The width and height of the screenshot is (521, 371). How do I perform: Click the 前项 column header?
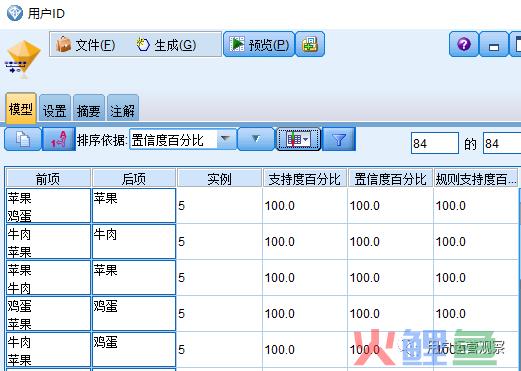[x=48, y=178]
